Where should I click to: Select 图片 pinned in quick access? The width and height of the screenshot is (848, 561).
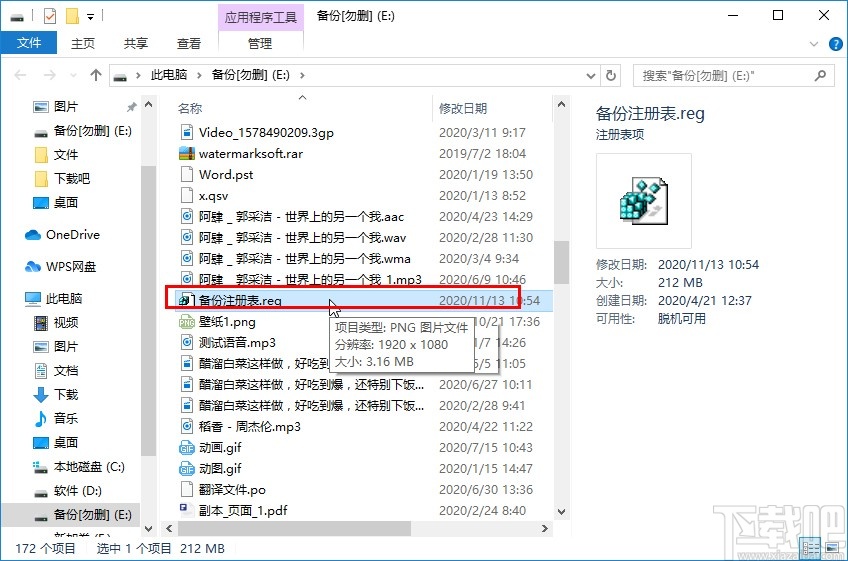coord(65,107)
